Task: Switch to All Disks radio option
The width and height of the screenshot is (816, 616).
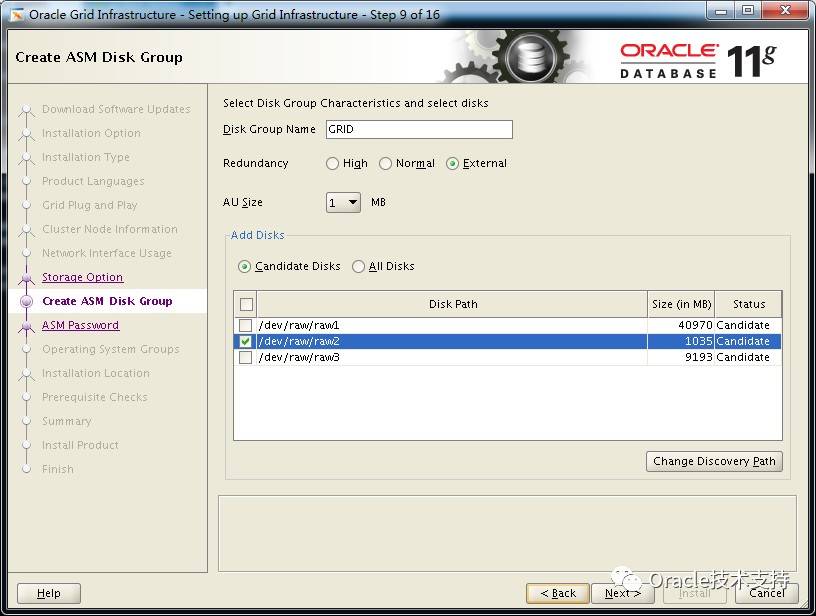Action: pyautogui.click(x=359, y=267)
